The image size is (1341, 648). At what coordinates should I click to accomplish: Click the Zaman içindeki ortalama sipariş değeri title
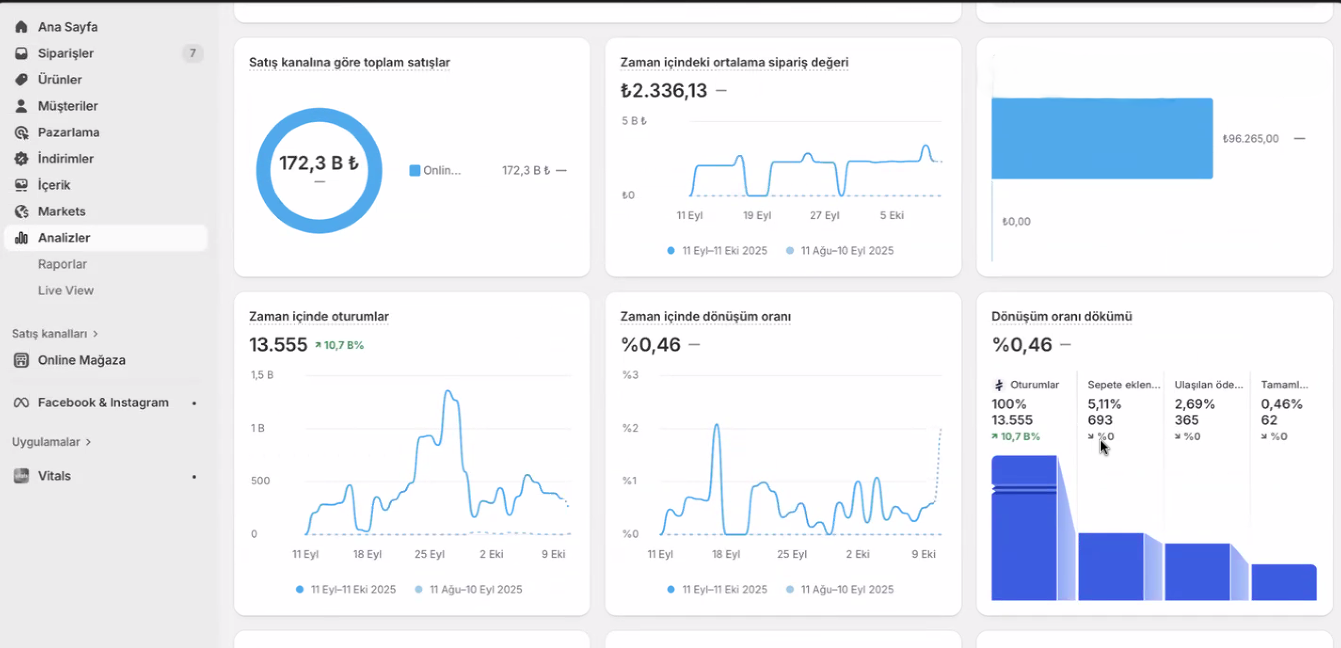point(734,63)
